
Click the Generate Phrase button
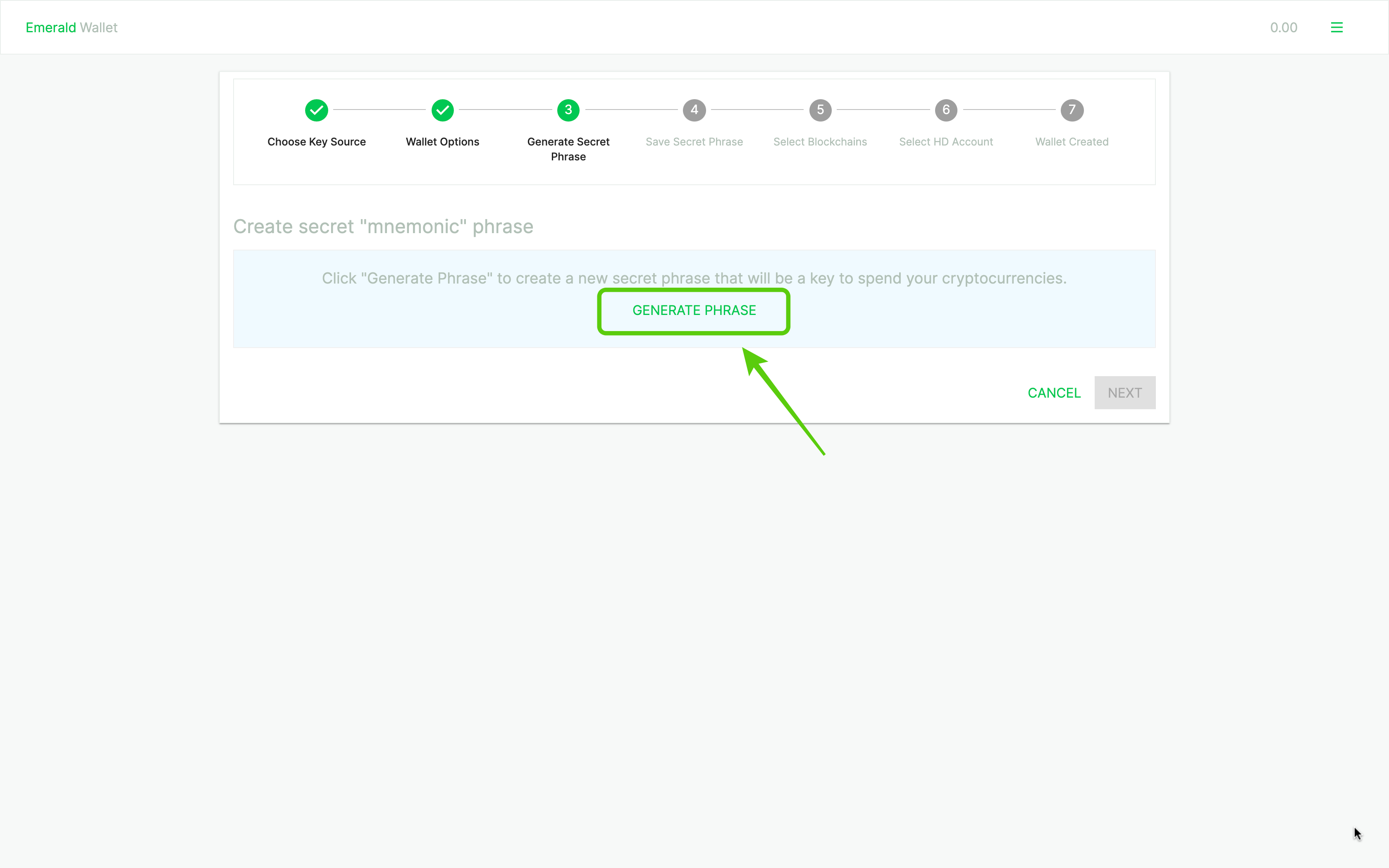pyautogui.click(x=694, y=310)
